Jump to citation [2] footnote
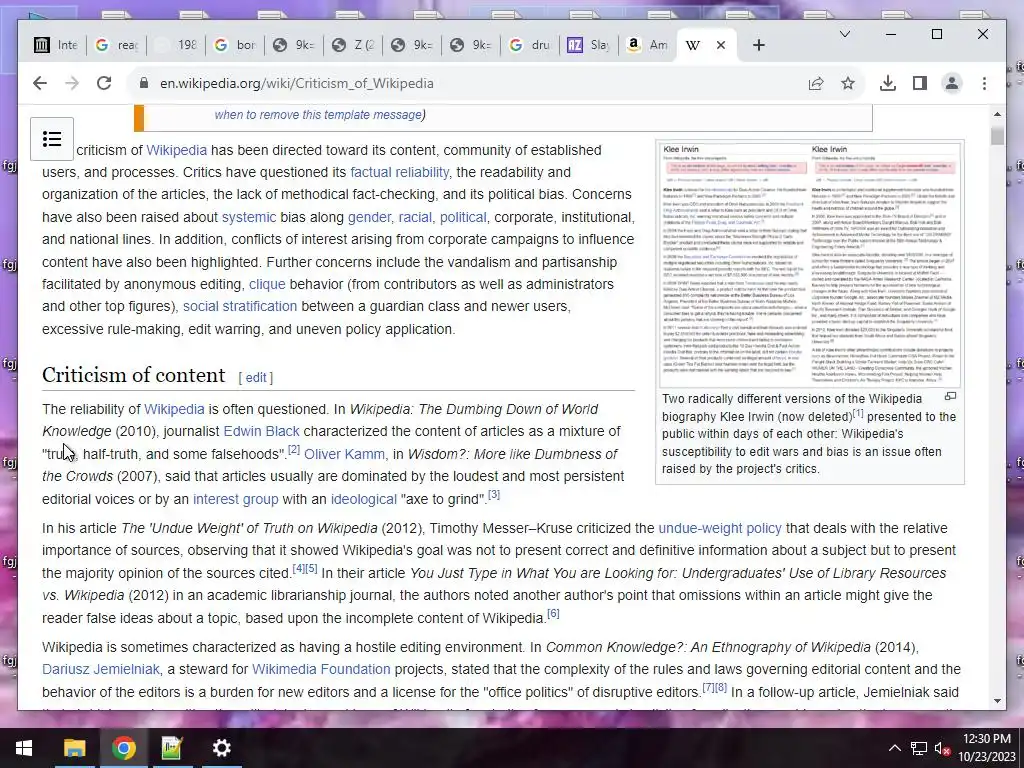The image size is (1024, 768). pos(294,449)
